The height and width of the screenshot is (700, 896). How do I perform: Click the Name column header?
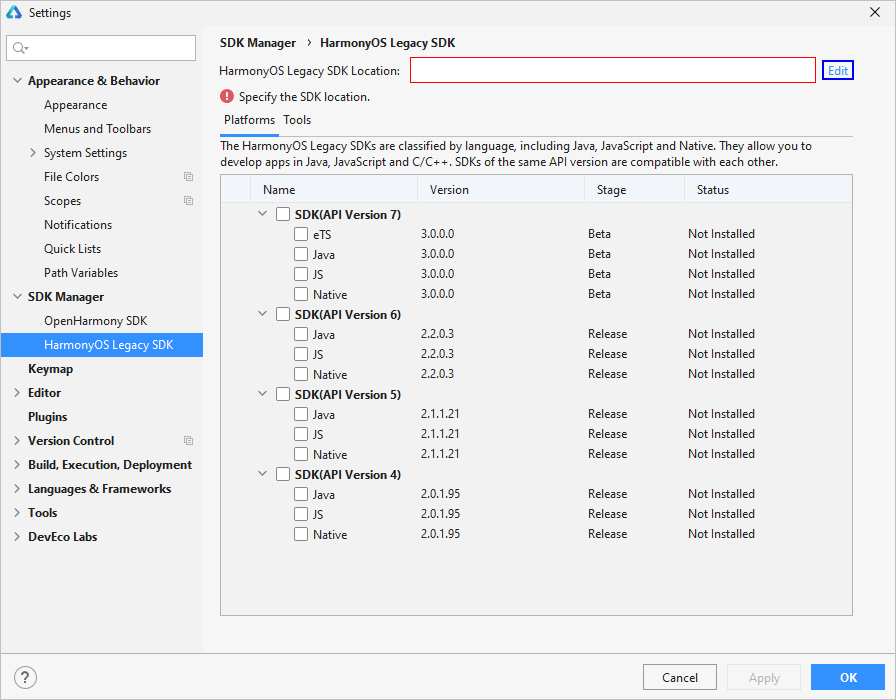point(334,189)
